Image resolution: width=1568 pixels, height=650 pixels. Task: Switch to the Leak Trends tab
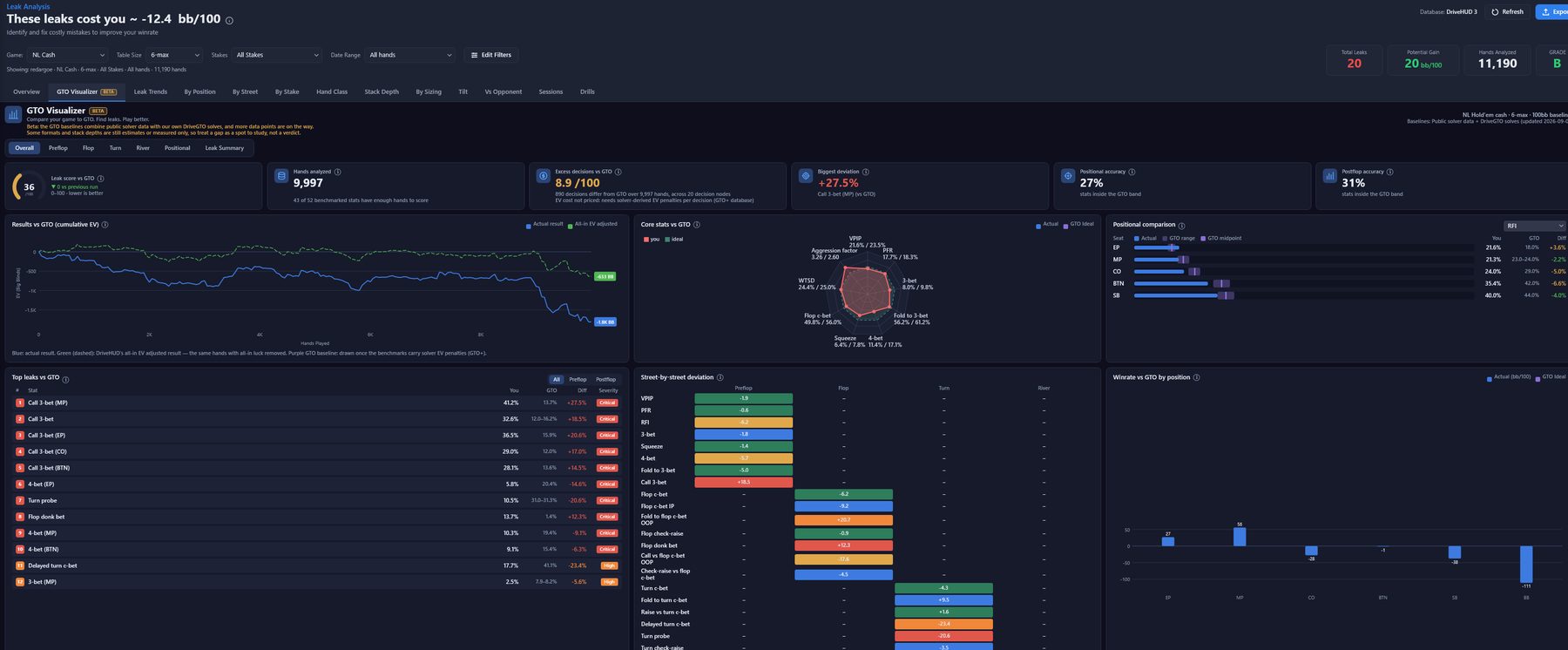pos(150,91)
